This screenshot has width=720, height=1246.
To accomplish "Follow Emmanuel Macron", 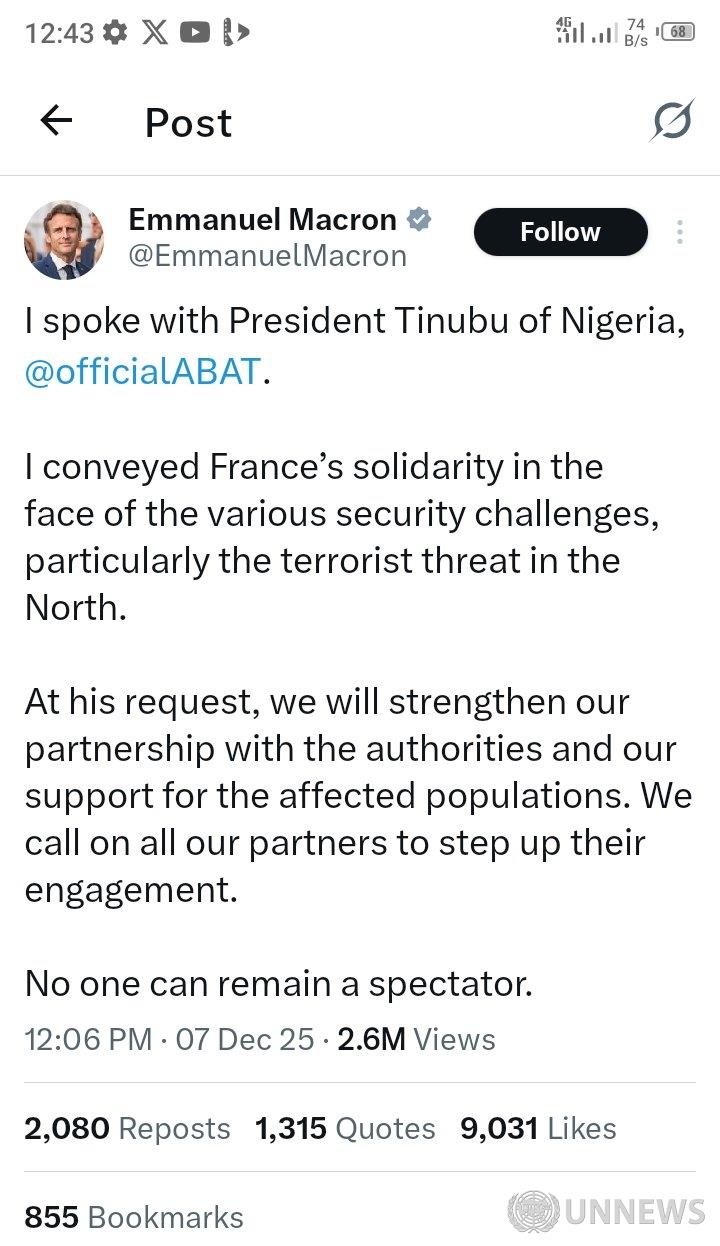I will [560, 232].
